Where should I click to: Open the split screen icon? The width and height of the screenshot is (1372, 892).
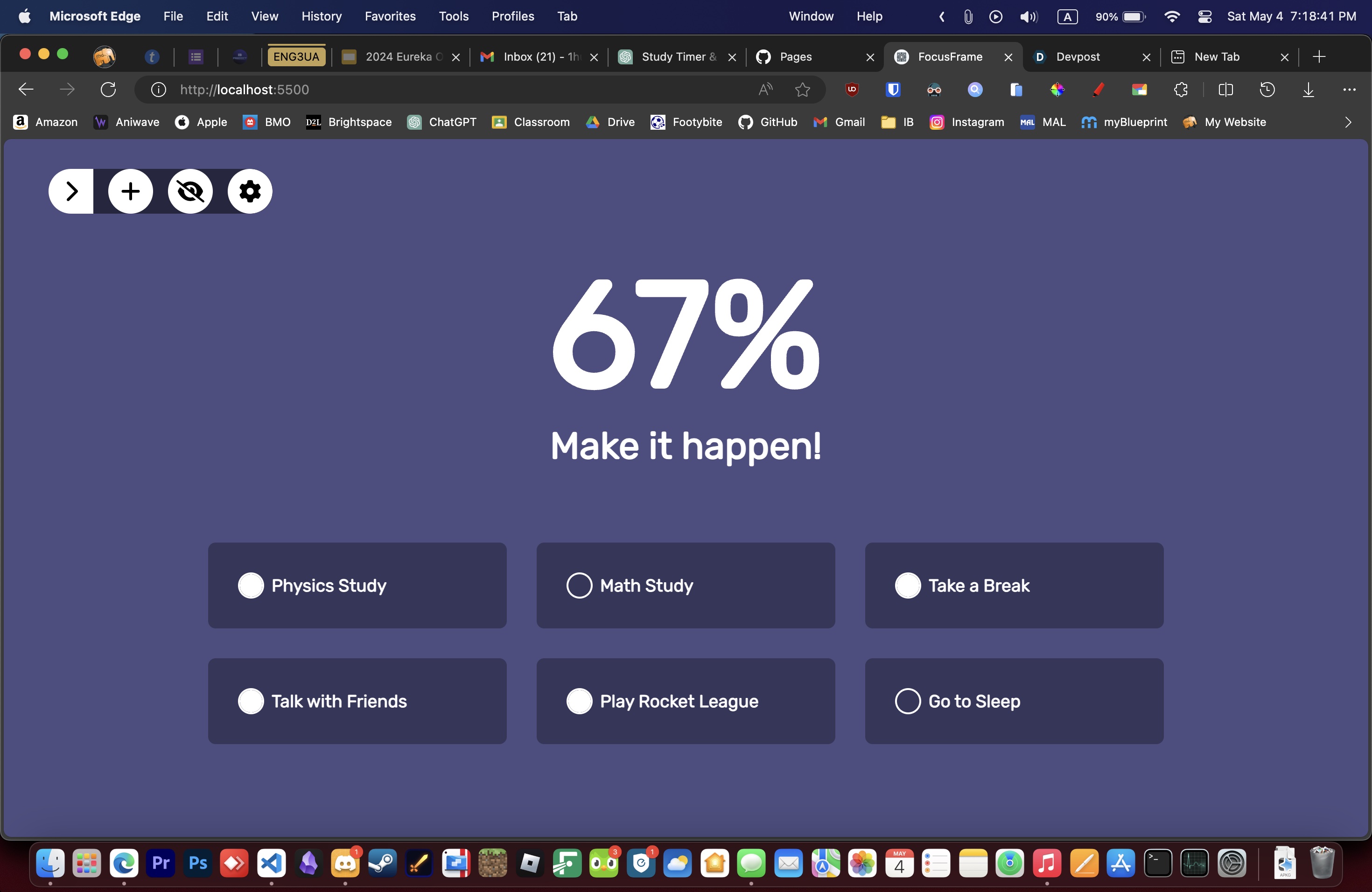(1225, 89)
